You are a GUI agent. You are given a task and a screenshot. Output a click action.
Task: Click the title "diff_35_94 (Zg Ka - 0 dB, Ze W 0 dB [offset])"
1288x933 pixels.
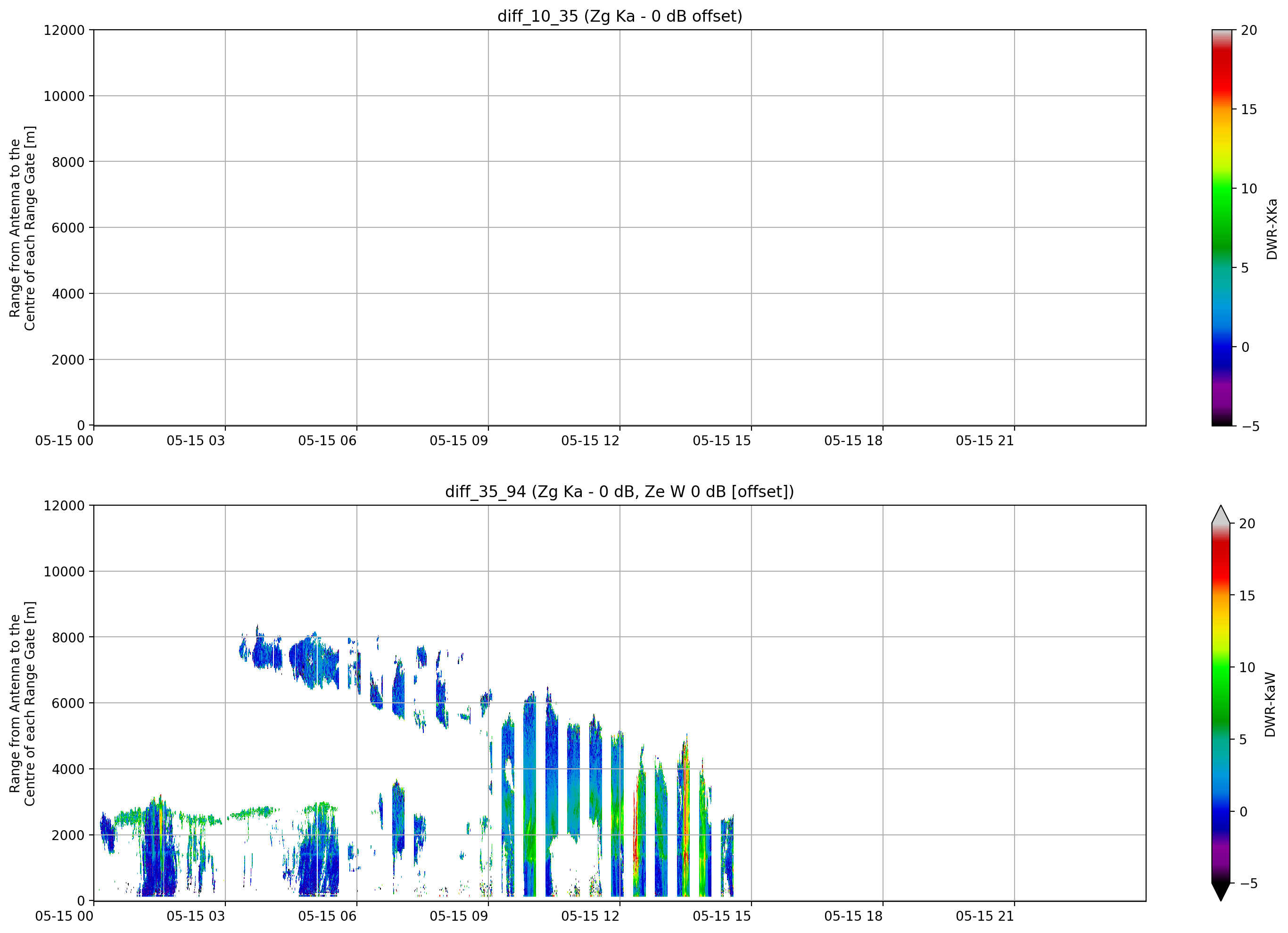(619, 491)
